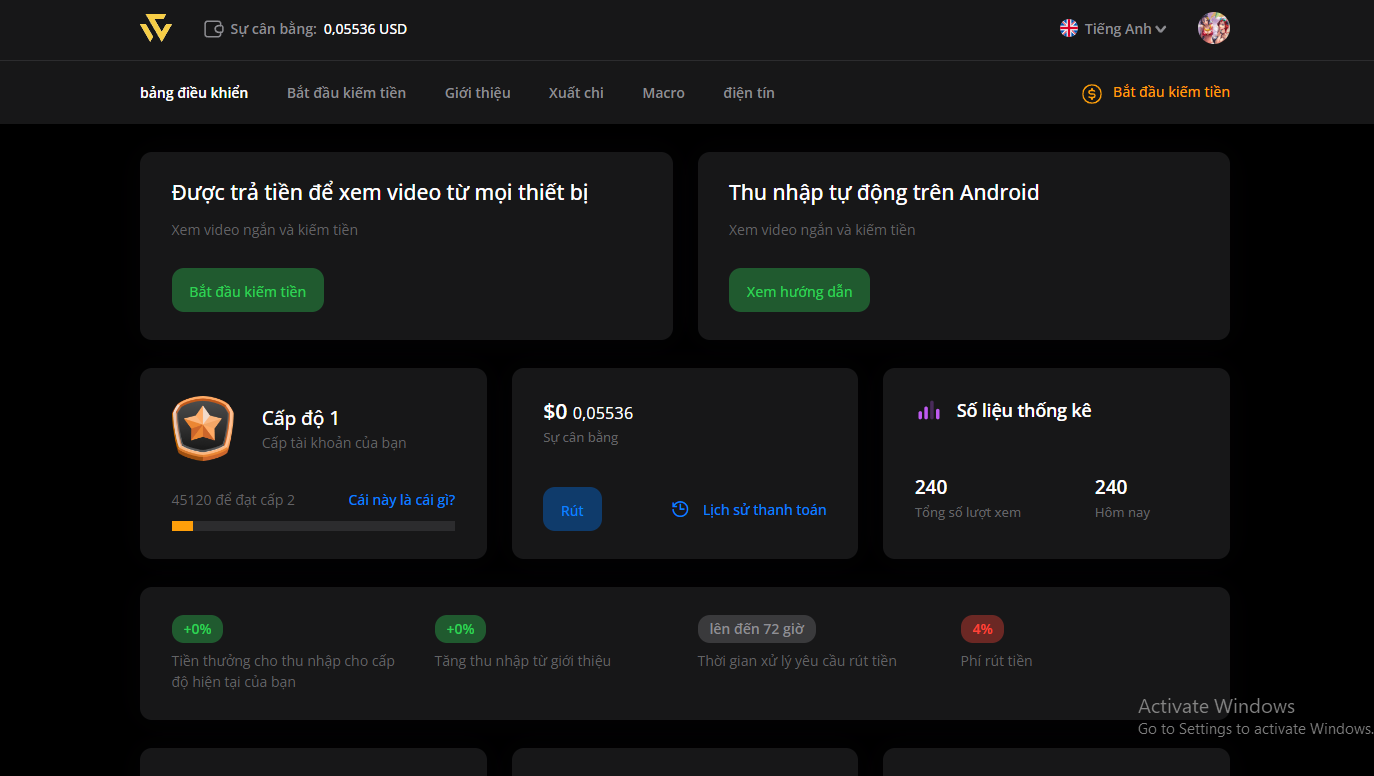Click the clock icon beside balance display
Screen dimensions: 1374x776
point(213,29)
